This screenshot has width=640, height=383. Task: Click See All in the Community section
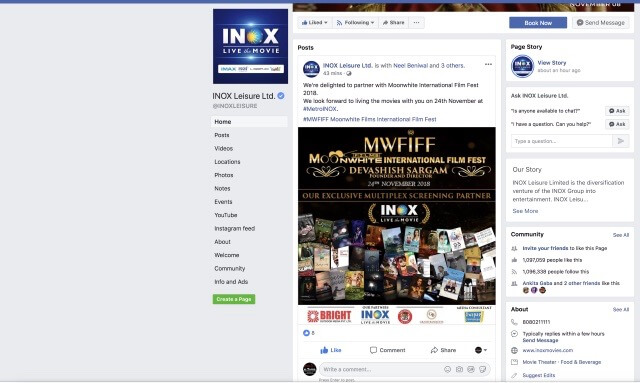(621, 235)
